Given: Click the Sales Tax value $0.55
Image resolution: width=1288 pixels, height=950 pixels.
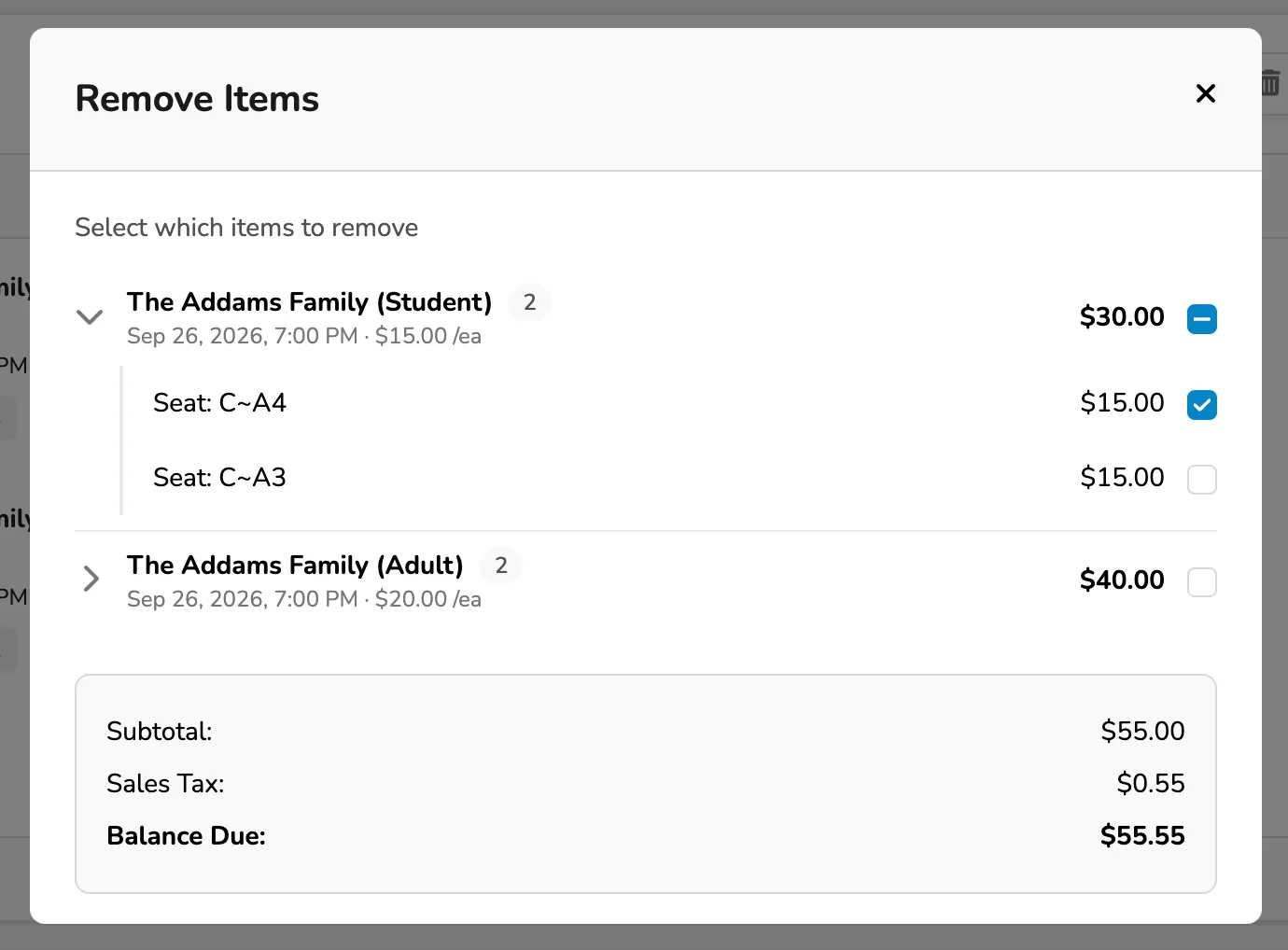Looking at the screenshot, I should click(1151, 783).
